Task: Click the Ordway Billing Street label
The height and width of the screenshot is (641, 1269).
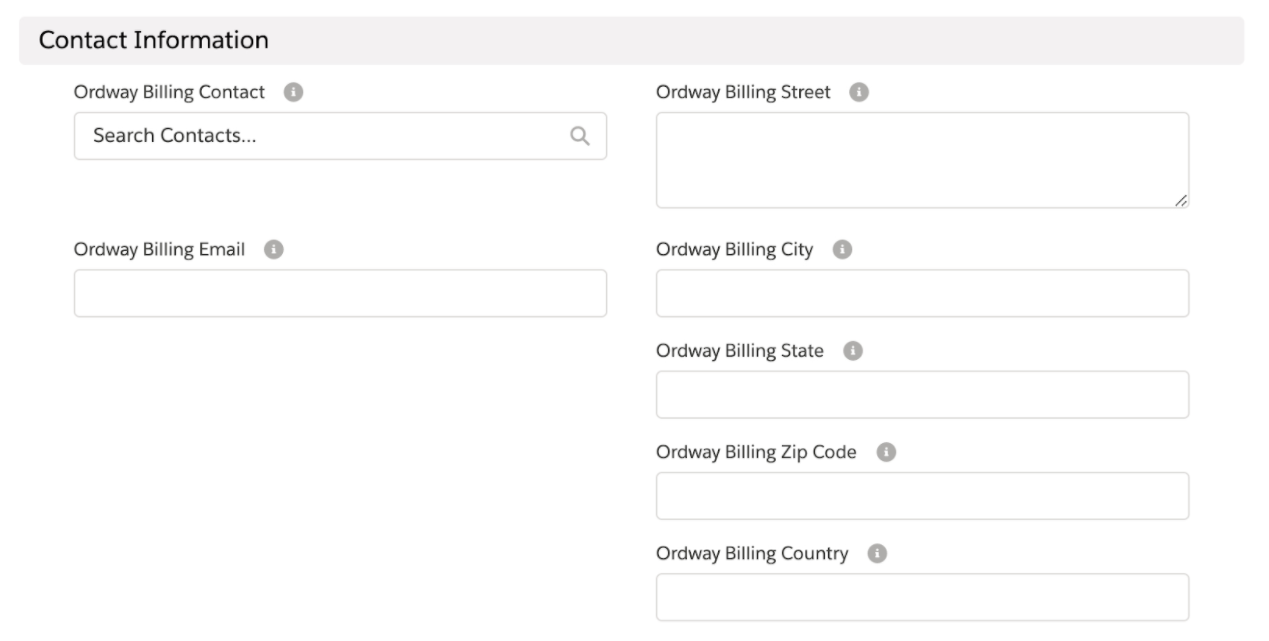Action: click(x=743, y=92)
